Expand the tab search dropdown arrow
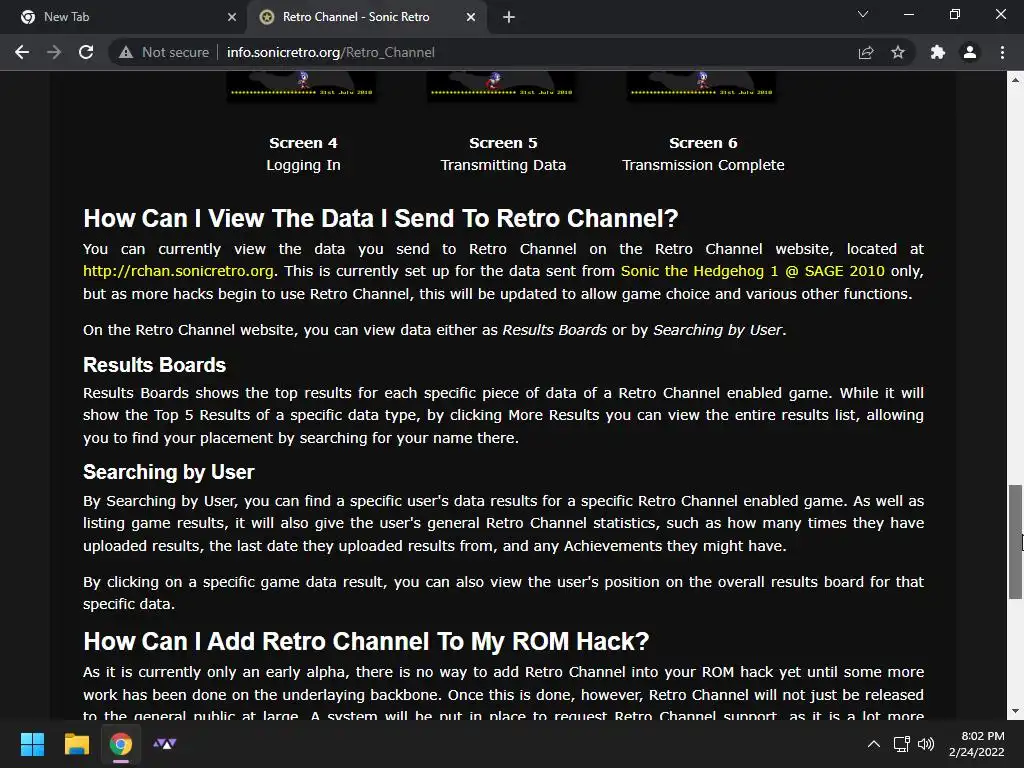This screenshot has height=768, width=1024. (x=863, y=14)
